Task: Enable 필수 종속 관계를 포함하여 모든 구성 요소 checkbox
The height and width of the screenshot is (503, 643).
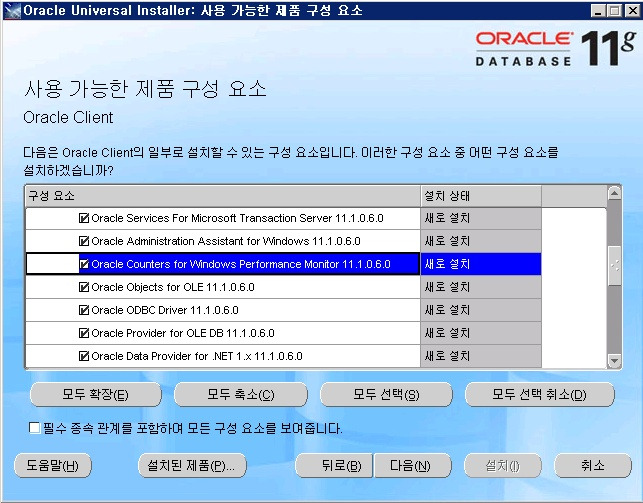Action: 34,428
